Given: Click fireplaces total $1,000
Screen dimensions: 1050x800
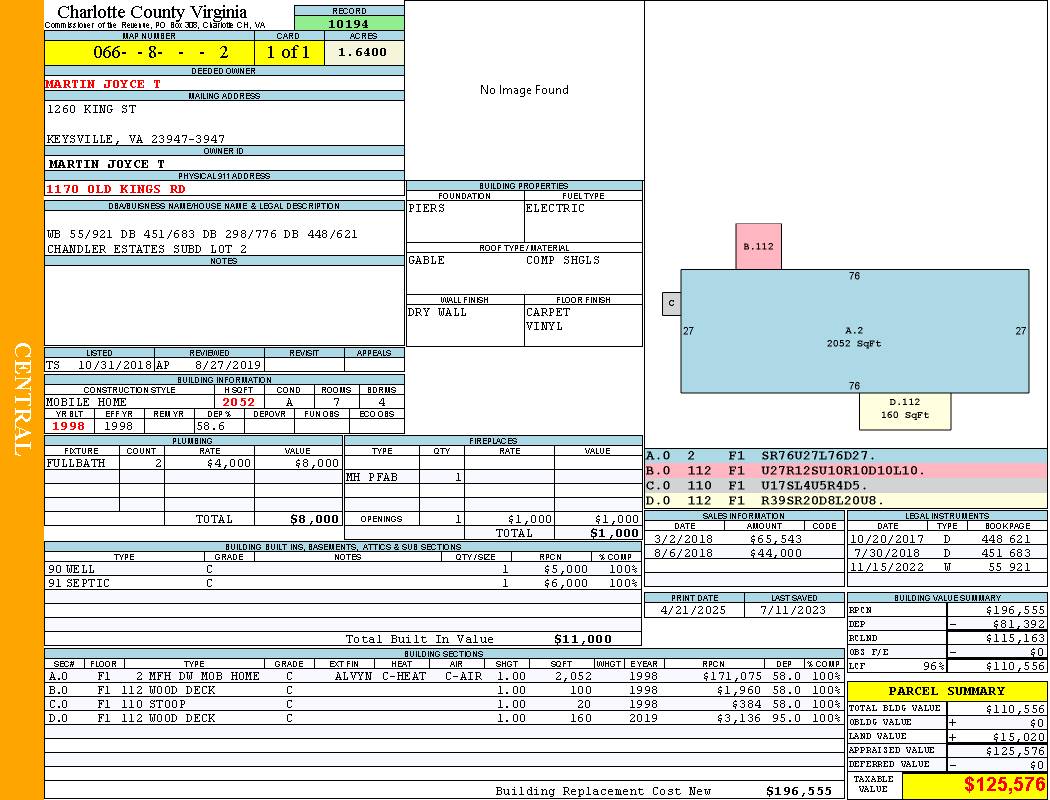Looking at the screenshot, I should point(614,534).
